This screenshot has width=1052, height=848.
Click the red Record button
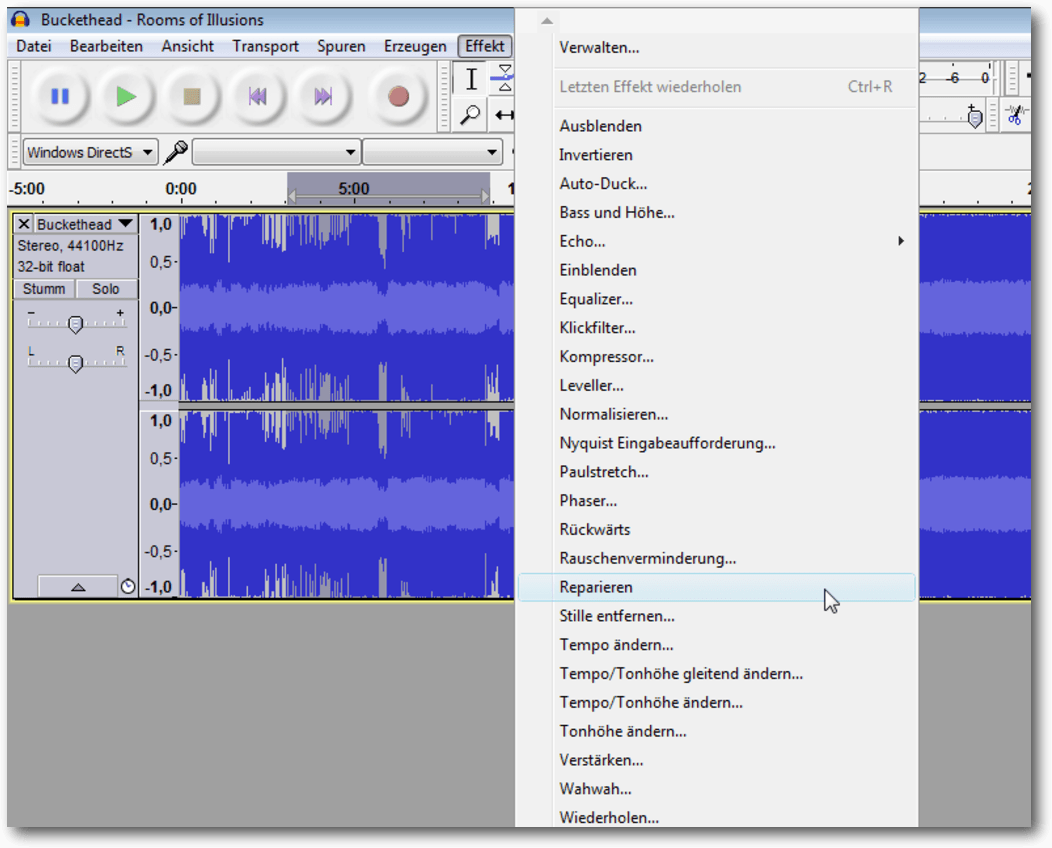(398, 96)
